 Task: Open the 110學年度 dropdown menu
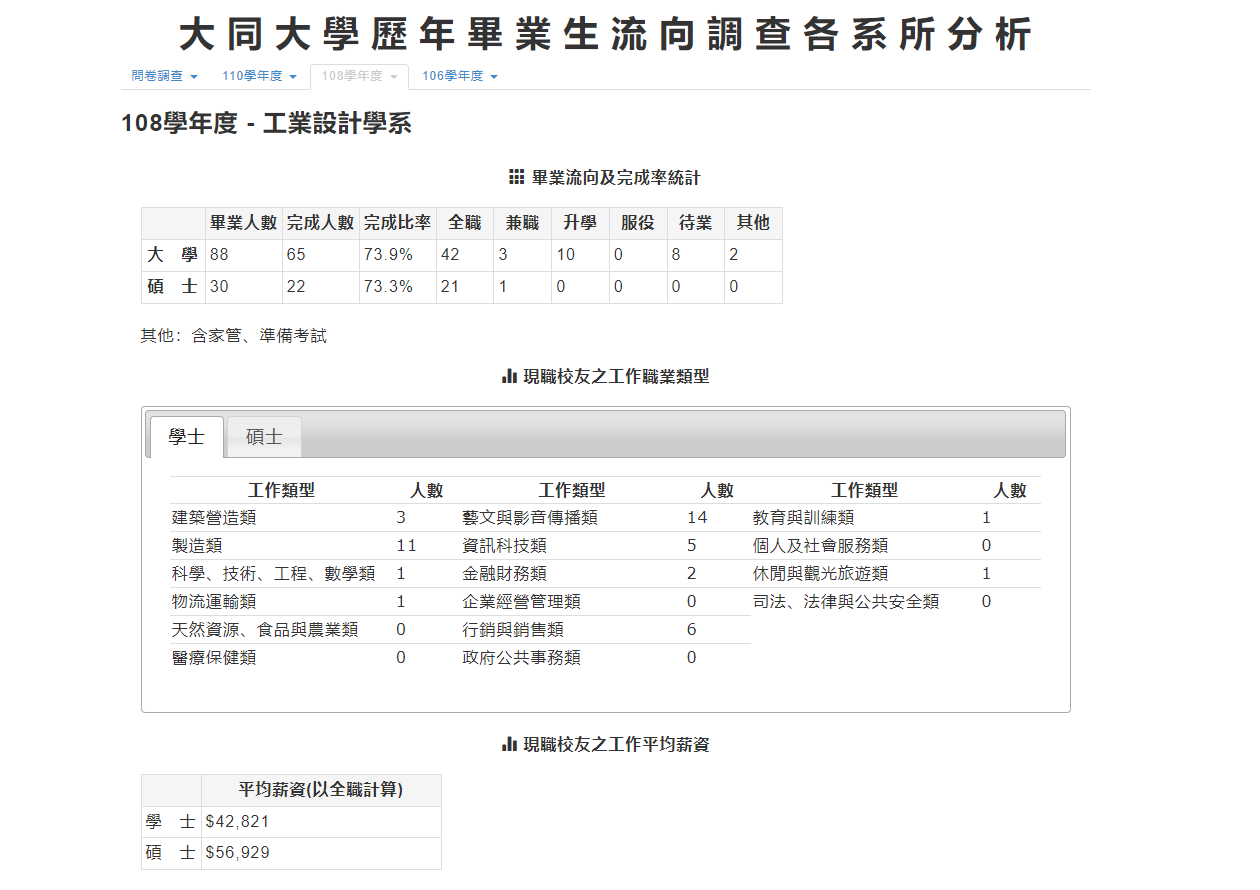pos(260,76)
